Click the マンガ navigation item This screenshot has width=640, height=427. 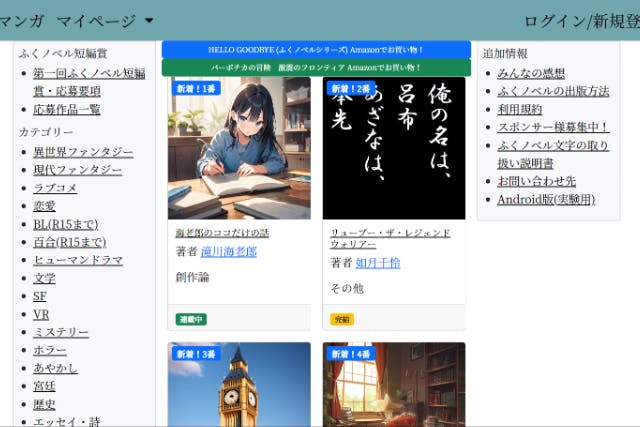(x=21, y=21)
